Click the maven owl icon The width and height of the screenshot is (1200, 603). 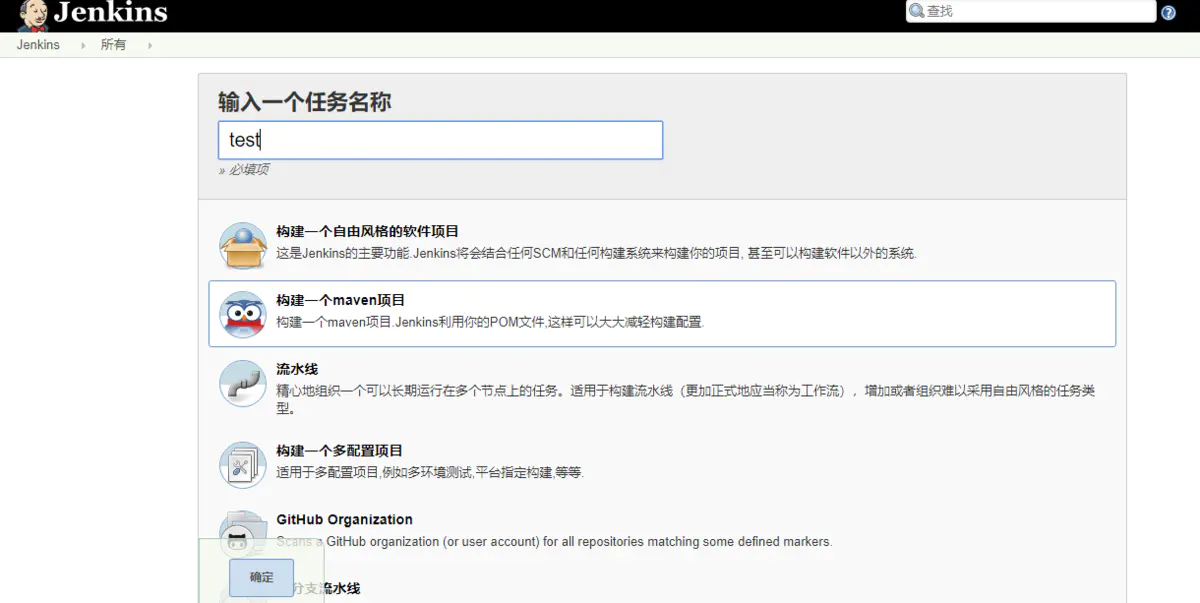[x=243, y=314]
